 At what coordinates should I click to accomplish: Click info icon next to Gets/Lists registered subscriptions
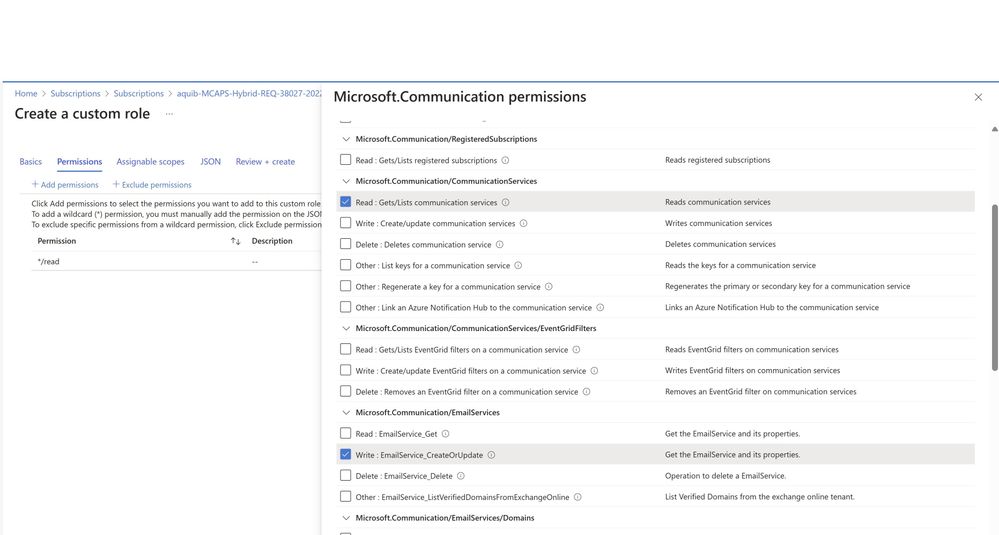coord(505,160)
